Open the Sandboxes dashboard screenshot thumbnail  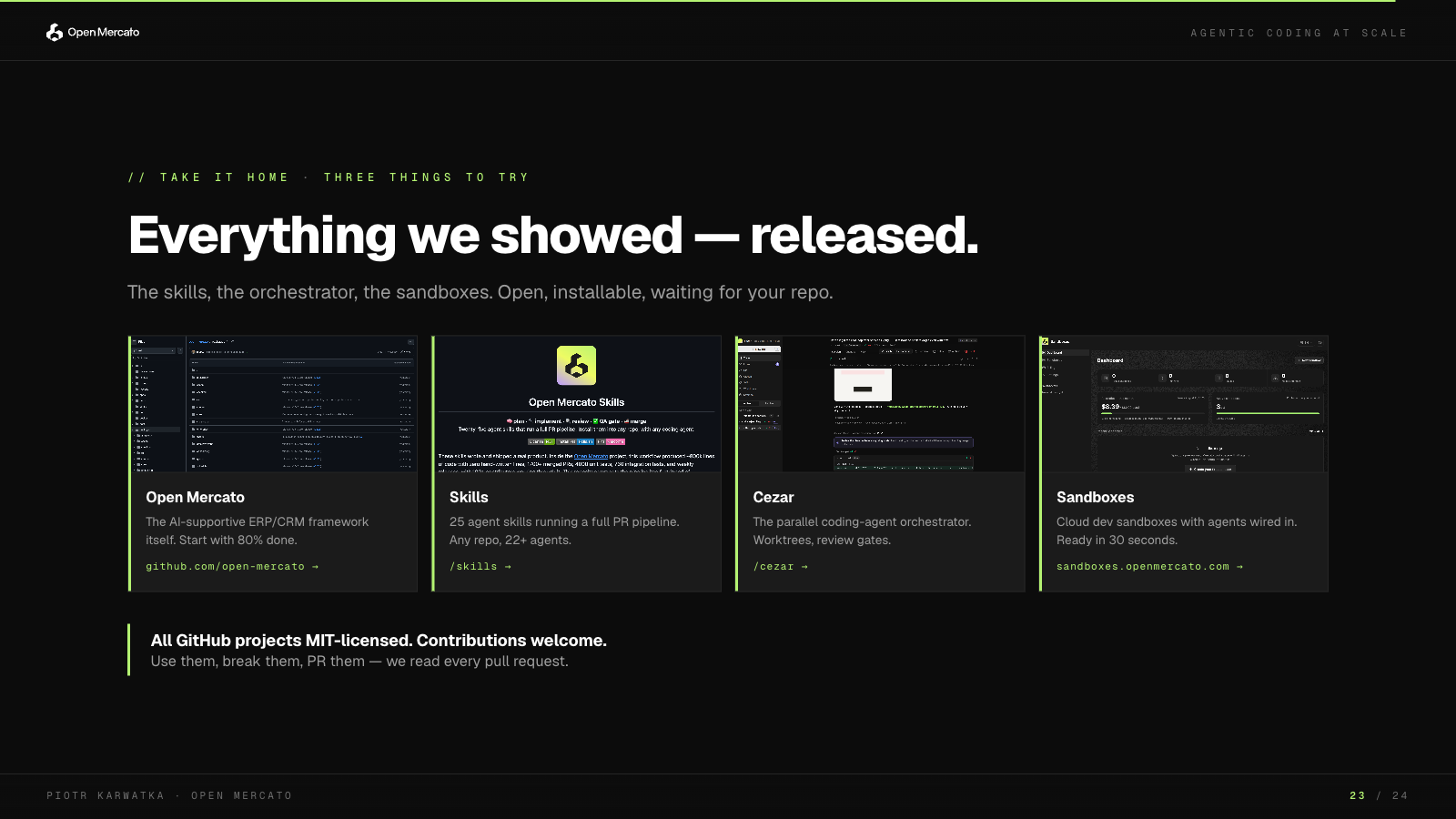[x=1185, y=404]
